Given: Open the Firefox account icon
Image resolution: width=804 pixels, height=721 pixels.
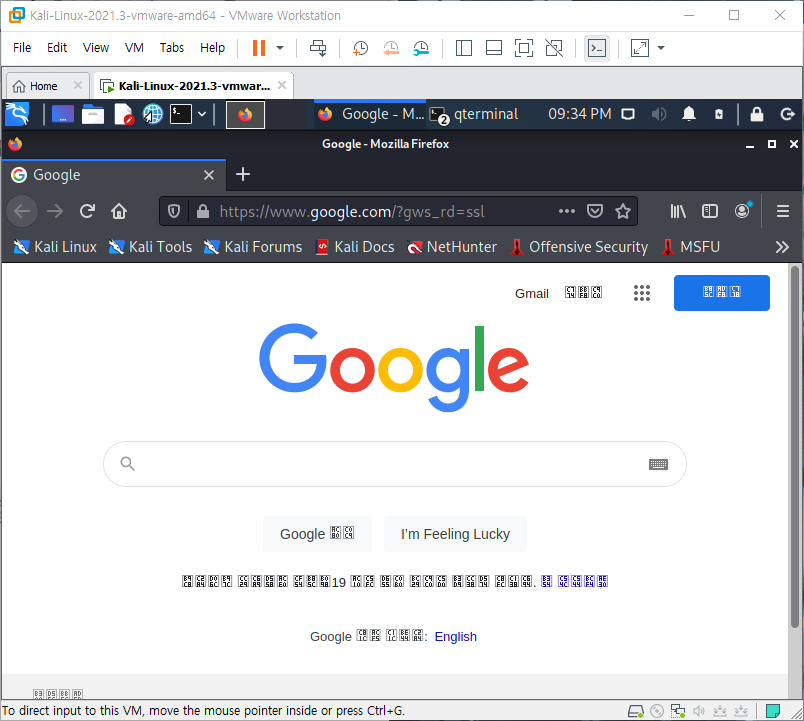Looking at the screenshot, I should point(742,211).
